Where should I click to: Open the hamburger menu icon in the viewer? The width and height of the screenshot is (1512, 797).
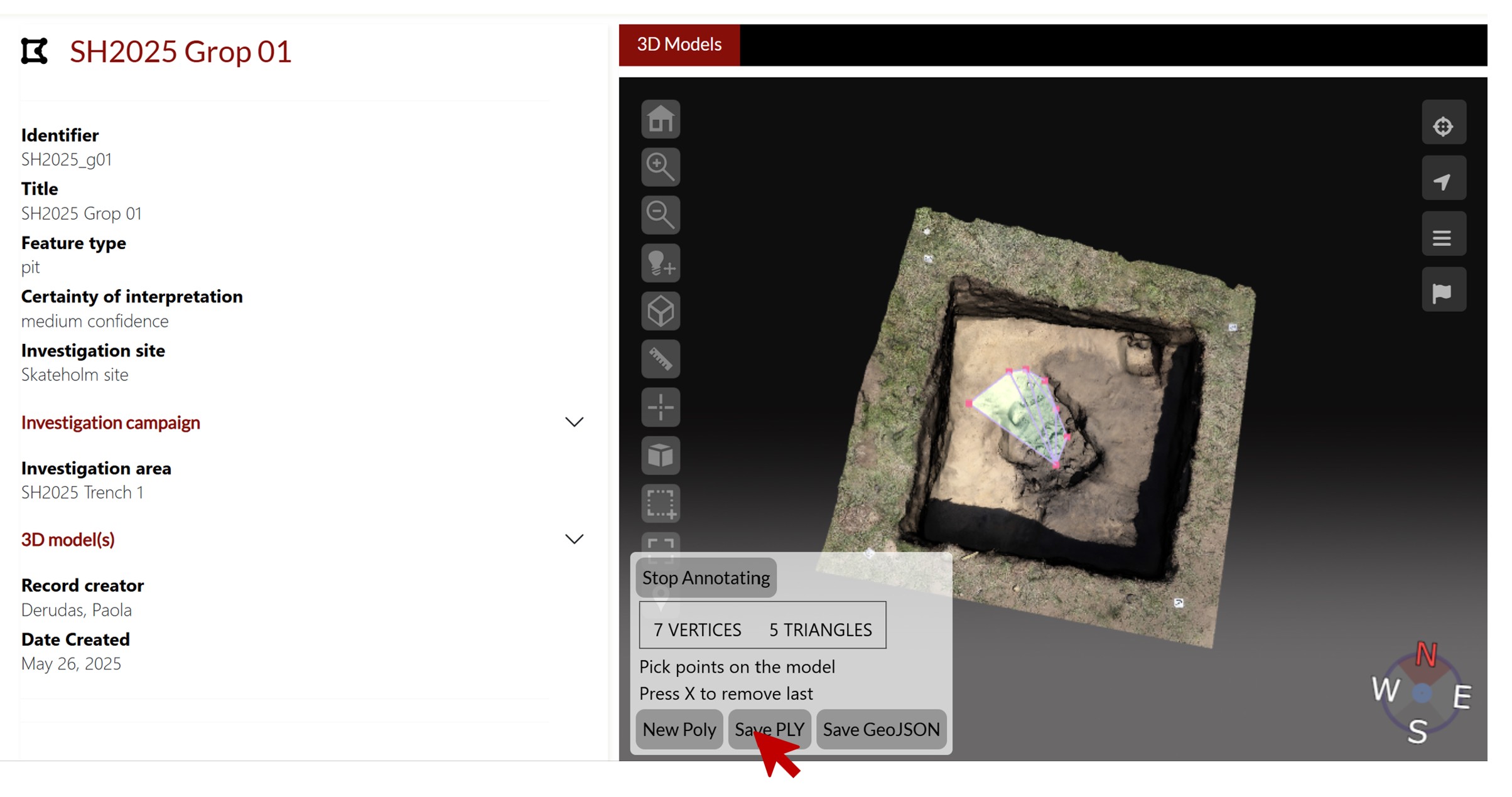(1443, 237)
